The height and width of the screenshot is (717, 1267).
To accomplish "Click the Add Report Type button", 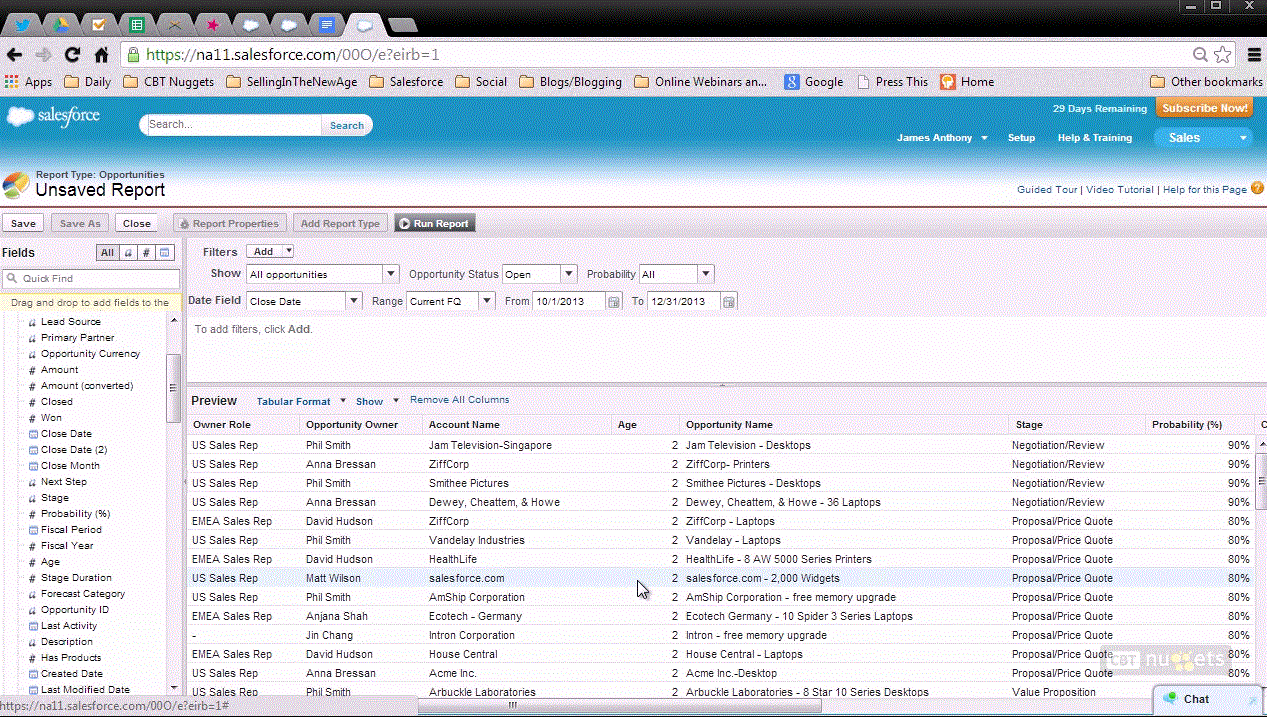I will pos(340,223).
